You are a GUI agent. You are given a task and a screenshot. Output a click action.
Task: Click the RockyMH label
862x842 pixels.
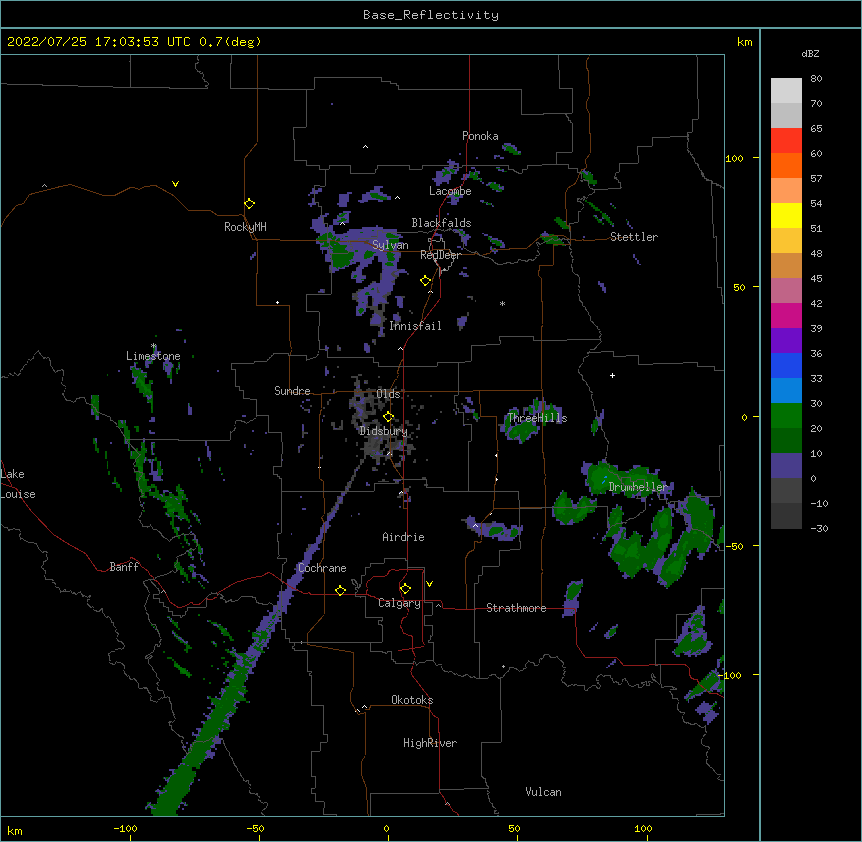click(x=245, y=227)
